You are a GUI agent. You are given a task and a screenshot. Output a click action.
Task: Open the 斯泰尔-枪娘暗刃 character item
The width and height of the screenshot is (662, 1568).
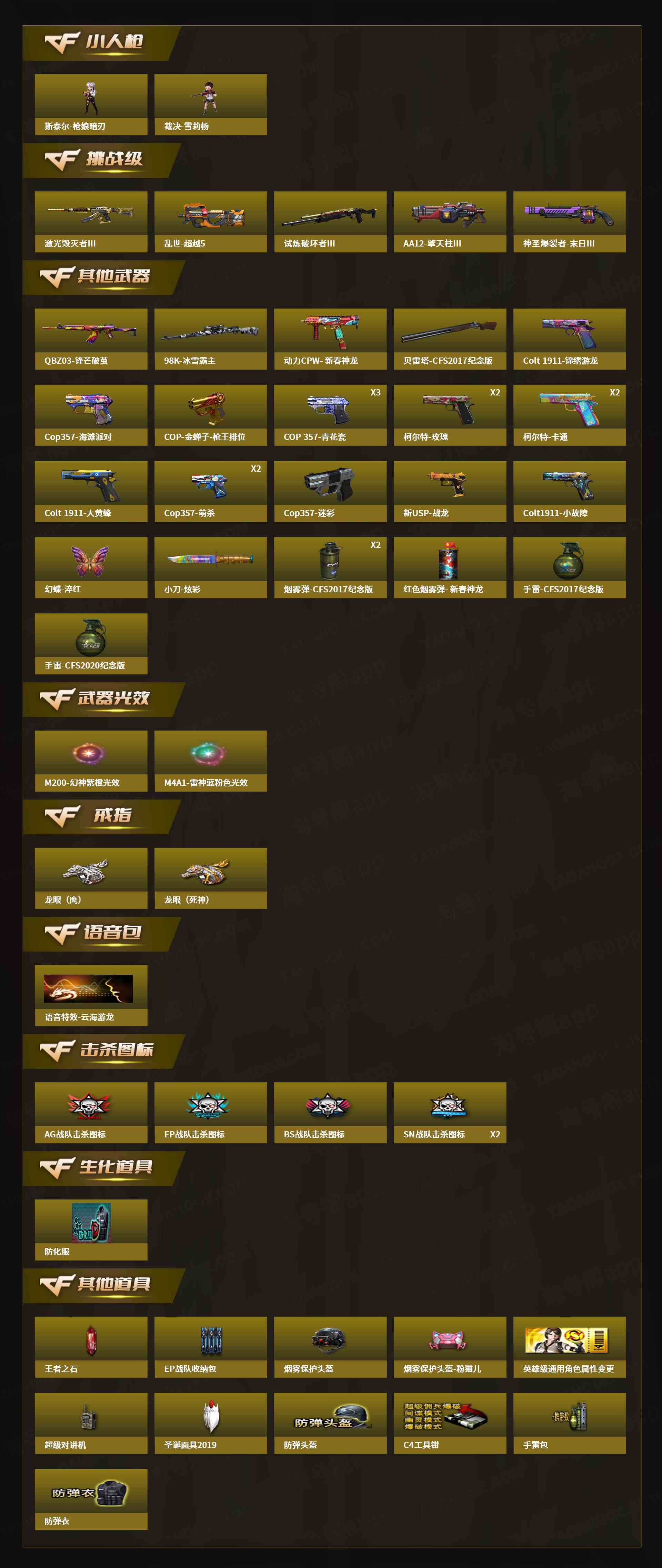pos(91,104)
